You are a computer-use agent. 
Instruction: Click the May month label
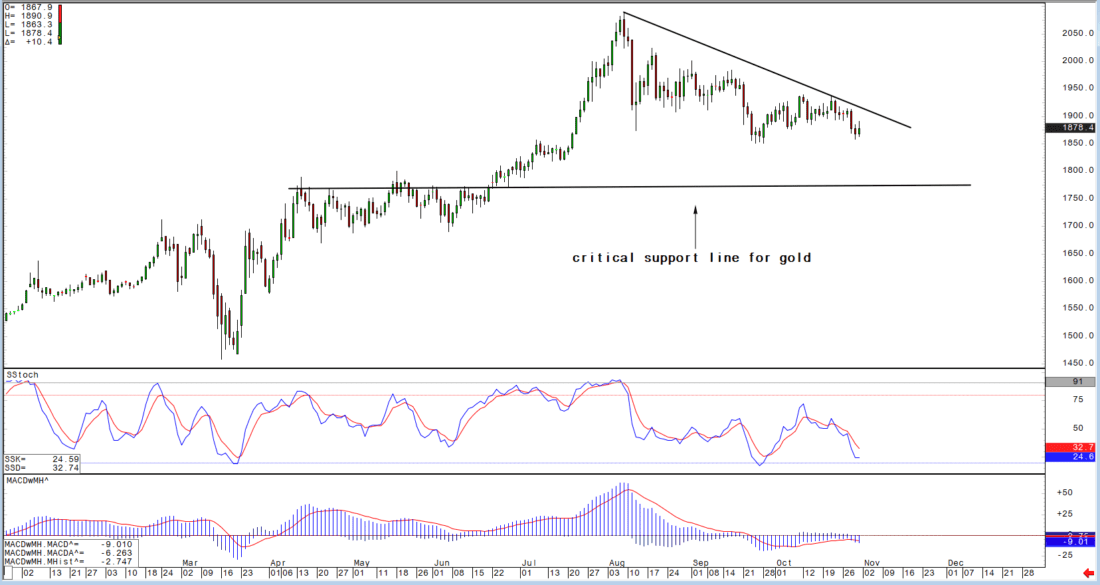(x=361, y=563)
